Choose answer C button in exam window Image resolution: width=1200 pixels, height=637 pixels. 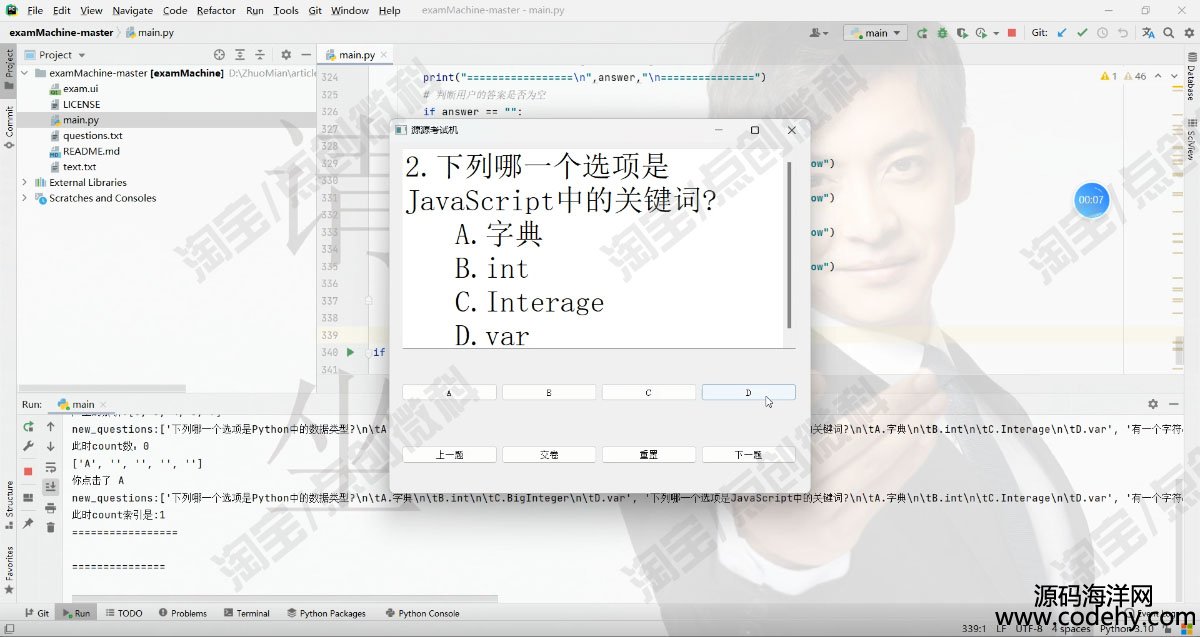(x=649, y=393)
